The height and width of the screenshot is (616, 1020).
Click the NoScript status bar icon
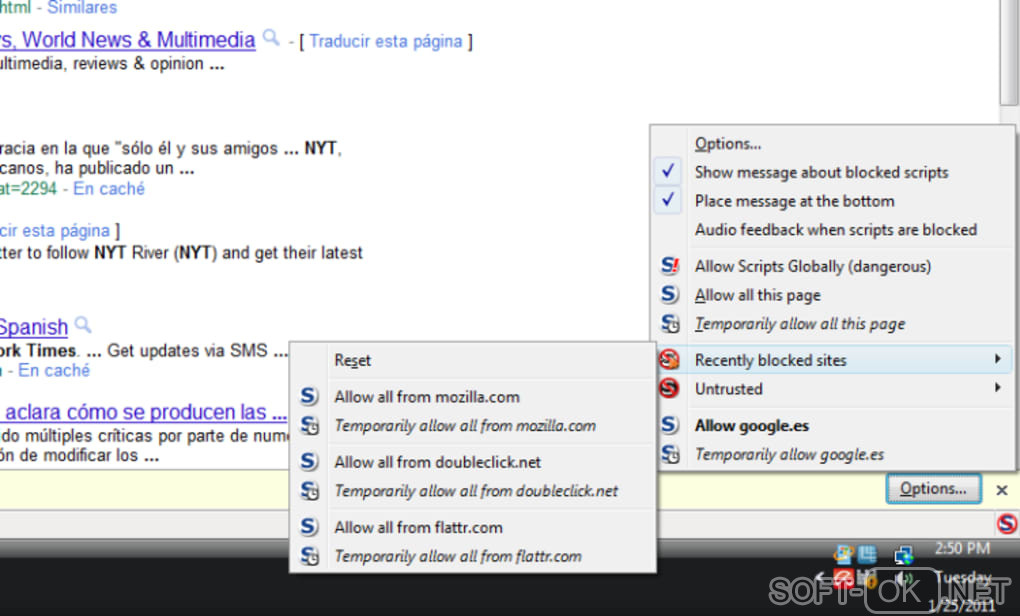coord(1006,524)
